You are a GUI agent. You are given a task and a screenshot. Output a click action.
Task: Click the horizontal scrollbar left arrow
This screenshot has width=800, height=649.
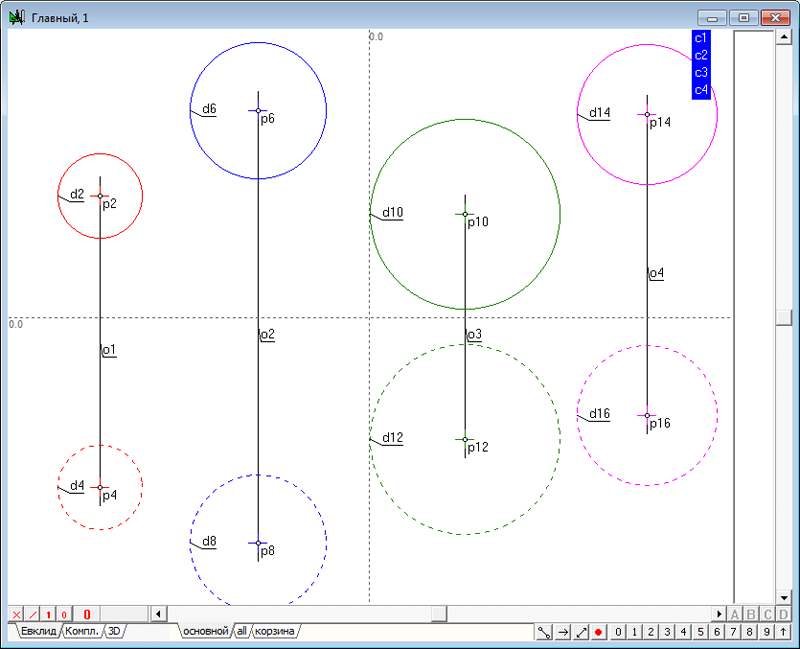click(159, 614)
